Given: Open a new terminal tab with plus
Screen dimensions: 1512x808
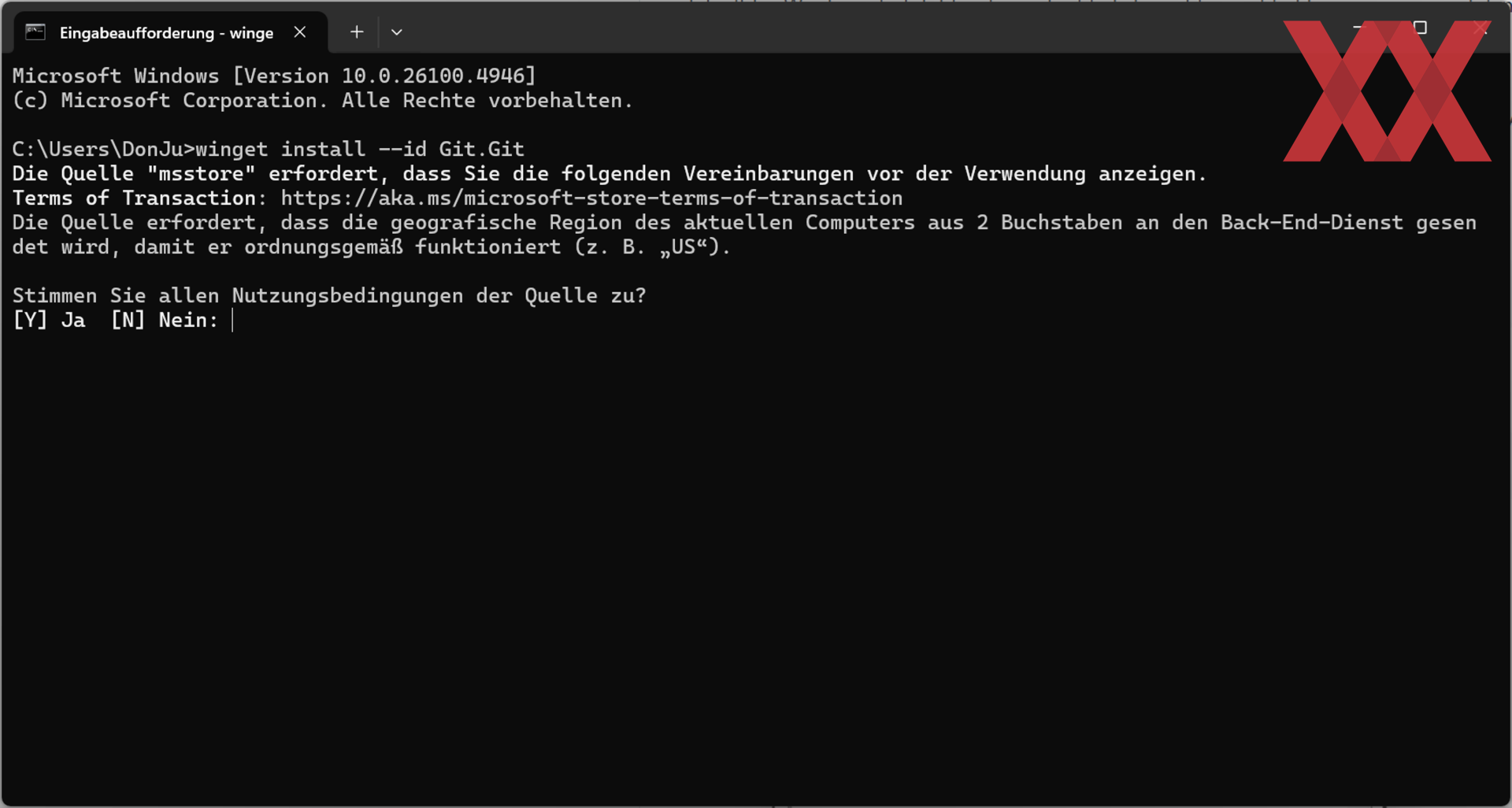Looking at the screenshot, I should [357, 32].
